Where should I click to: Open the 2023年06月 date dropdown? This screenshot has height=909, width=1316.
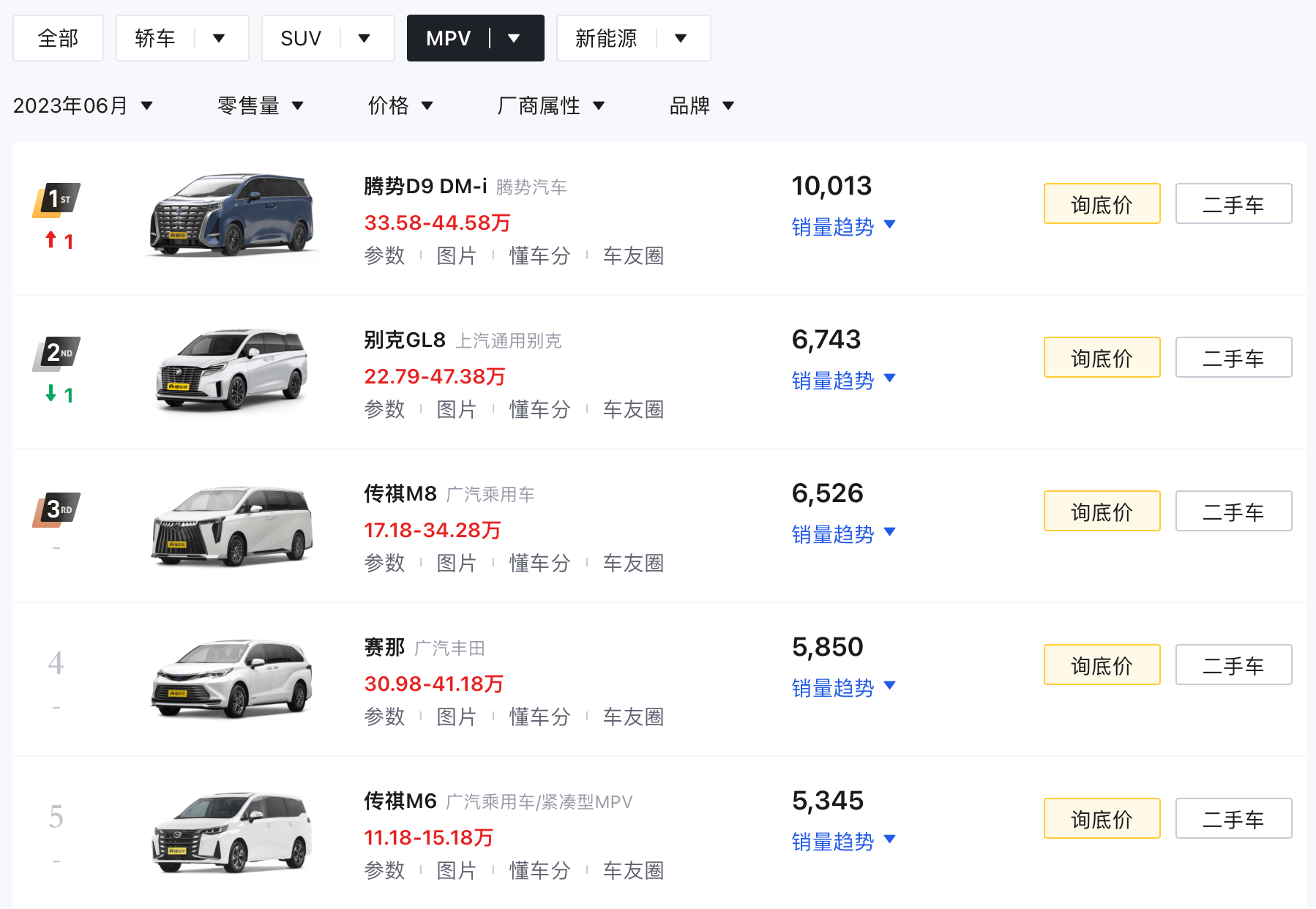click(83, 106)
